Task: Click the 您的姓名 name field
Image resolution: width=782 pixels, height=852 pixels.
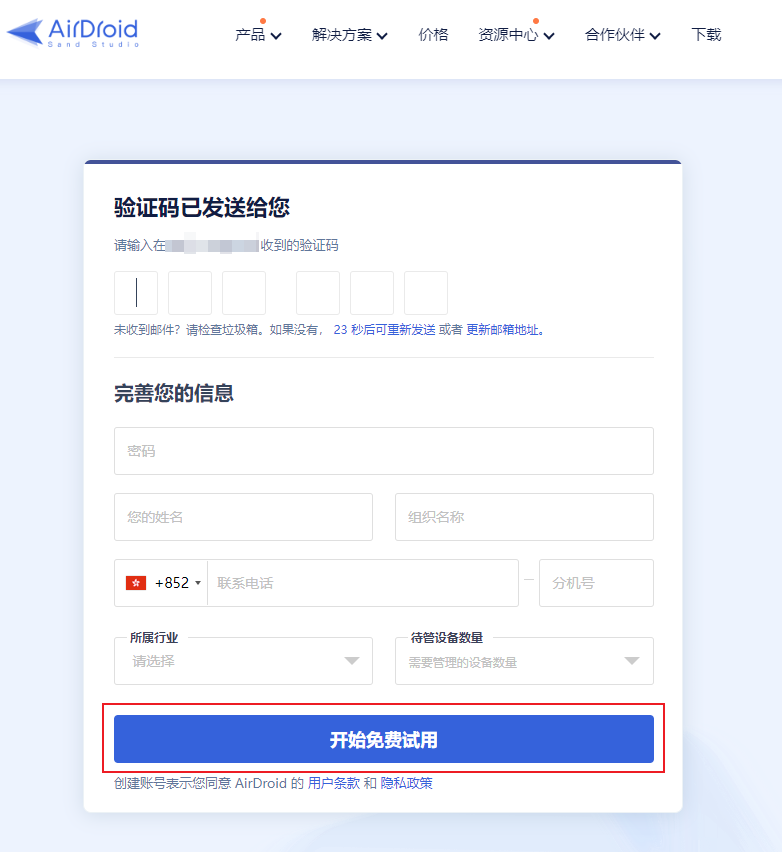Action: coord(243,517)
